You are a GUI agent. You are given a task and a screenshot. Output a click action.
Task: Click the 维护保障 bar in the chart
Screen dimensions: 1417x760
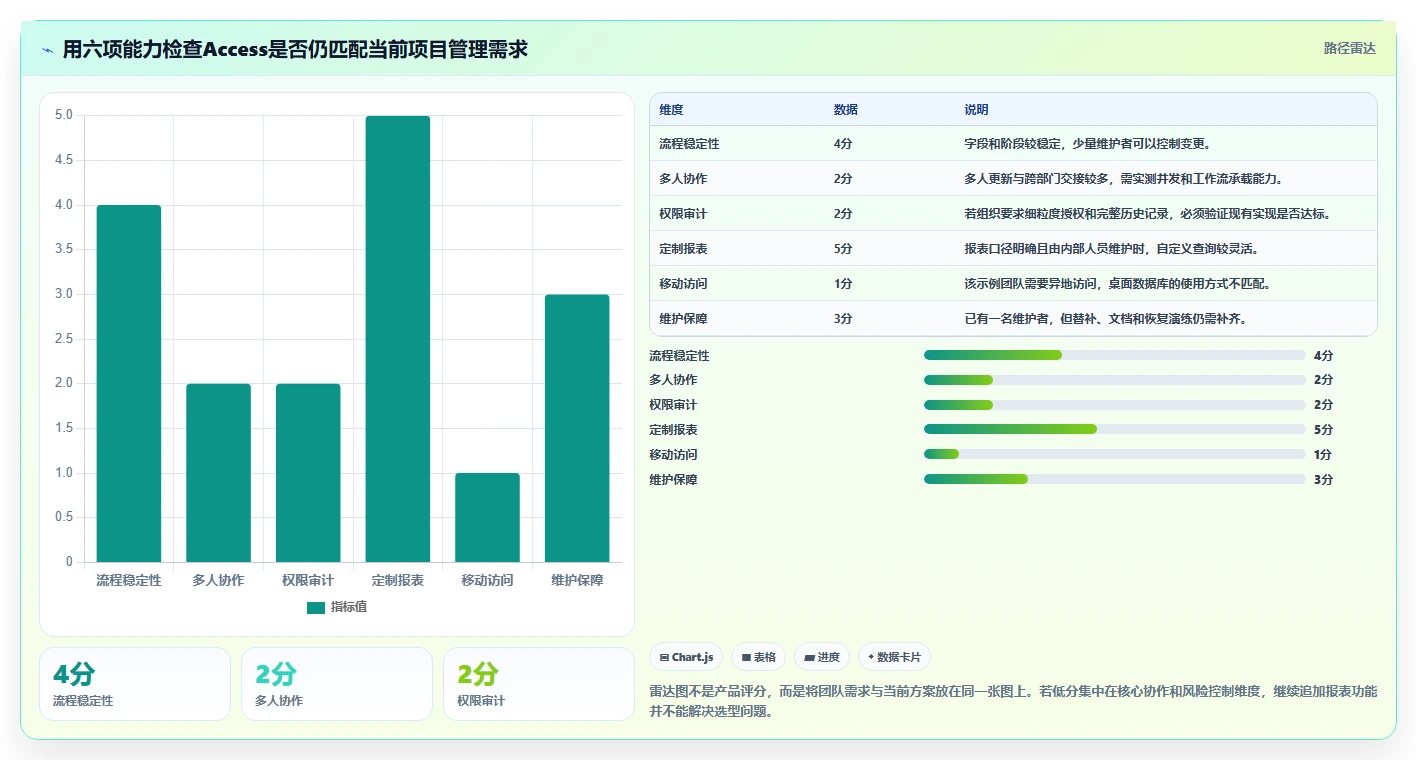coord(577,428)
